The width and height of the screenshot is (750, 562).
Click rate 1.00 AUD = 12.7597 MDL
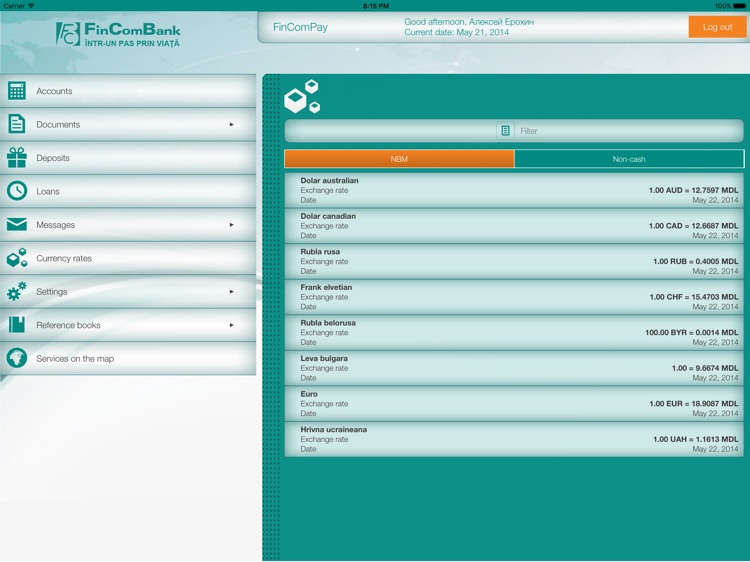(x=694, y=190)
